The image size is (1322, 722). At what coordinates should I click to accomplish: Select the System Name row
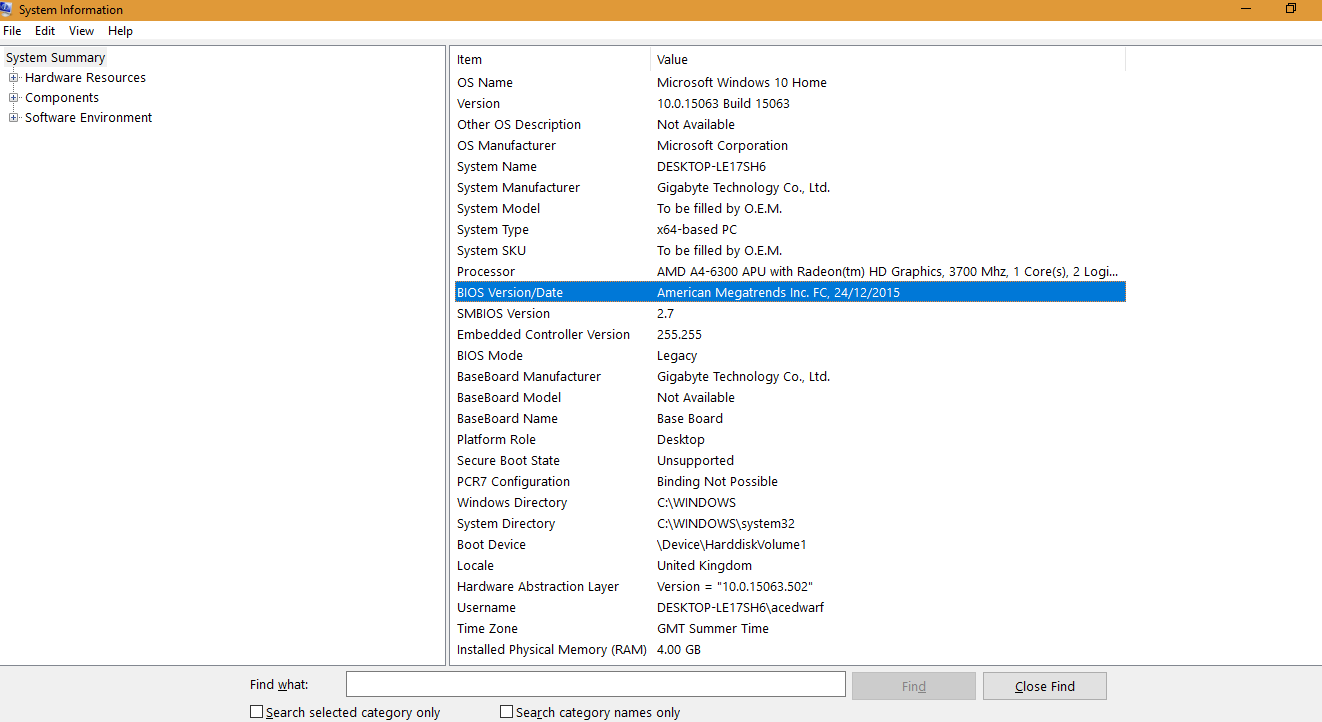[x=788, y=167]
